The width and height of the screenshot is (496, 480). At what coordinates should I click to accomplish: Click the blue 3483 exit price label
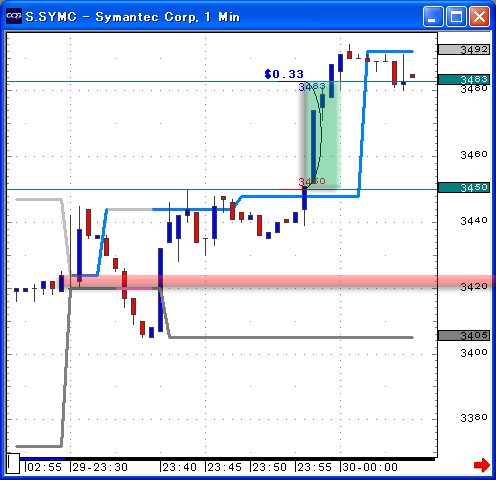point(312,87)
